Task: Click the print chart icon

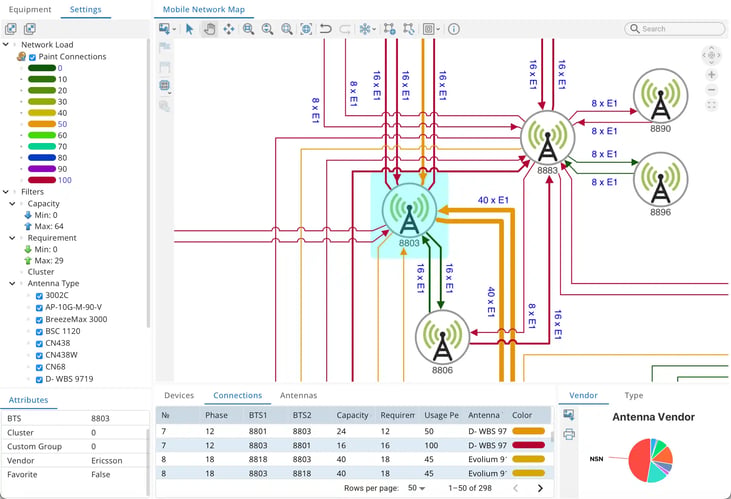Action: (x=569, y=435)
